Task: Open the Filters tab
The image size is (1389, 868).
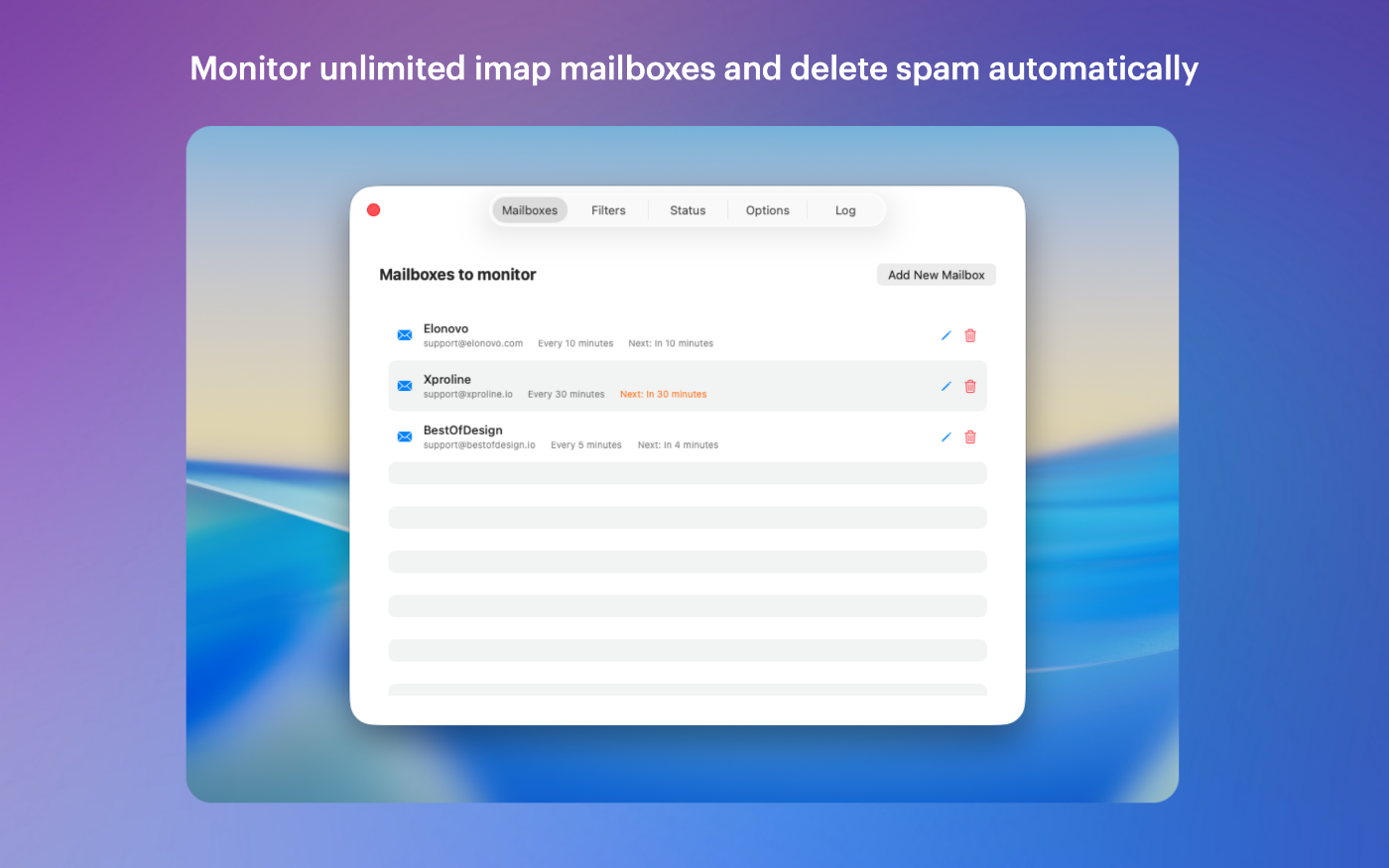Action: pos(608,210)
